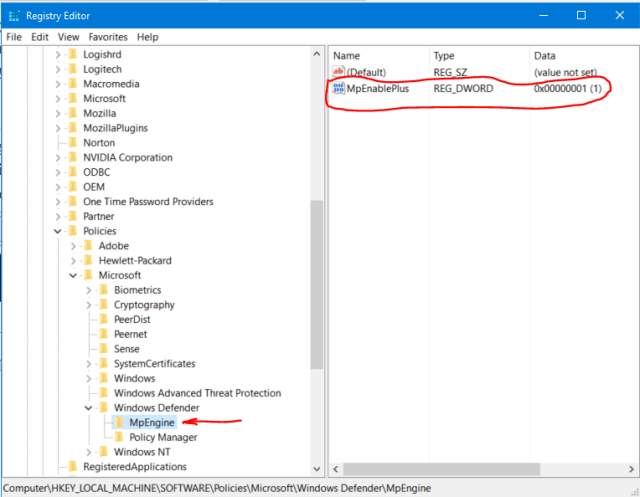The height and width of the screenshot is (497, 640).
Task: Click the (Default) string value icon
Action: (338, 72)
